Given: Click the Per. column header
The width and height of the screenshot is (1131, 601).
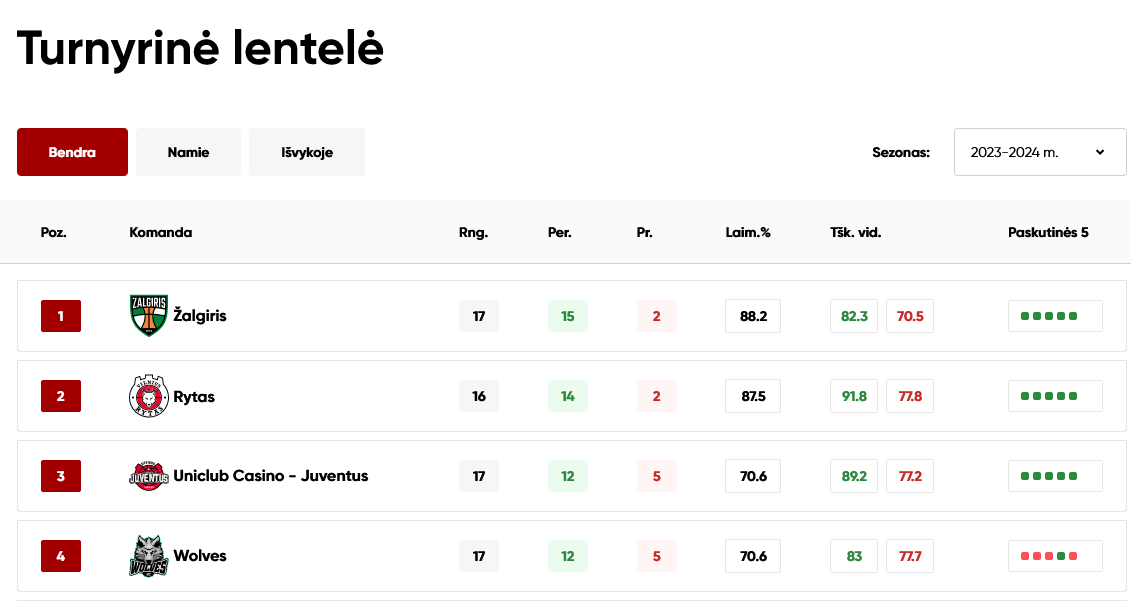Looking at the screenshot, I should [559, 232].
